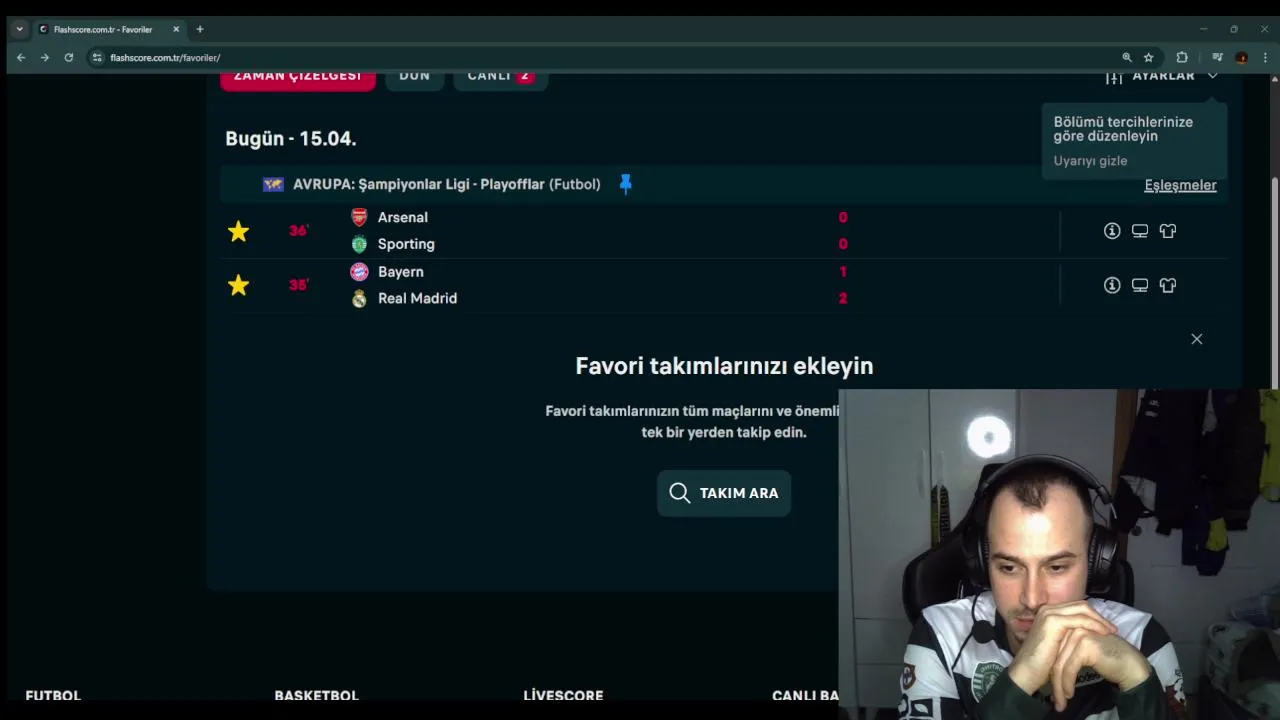This screenshot has height=720, width=1280.
Task: Click the Takım Ara button
Action: (x=724, y=493)
